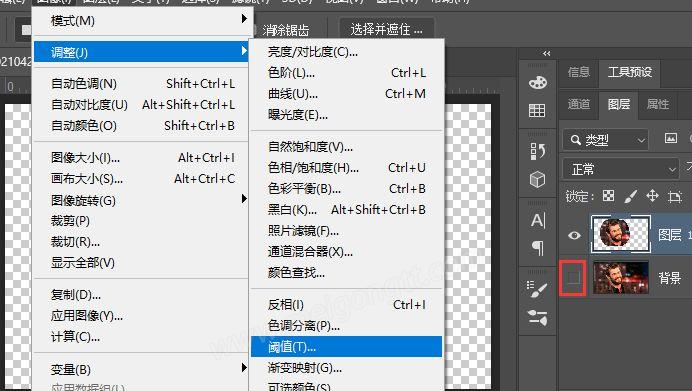Open 亮度/对比度(C)... adjustment
This screenshot has width=692, height=391.
point(346,52)
